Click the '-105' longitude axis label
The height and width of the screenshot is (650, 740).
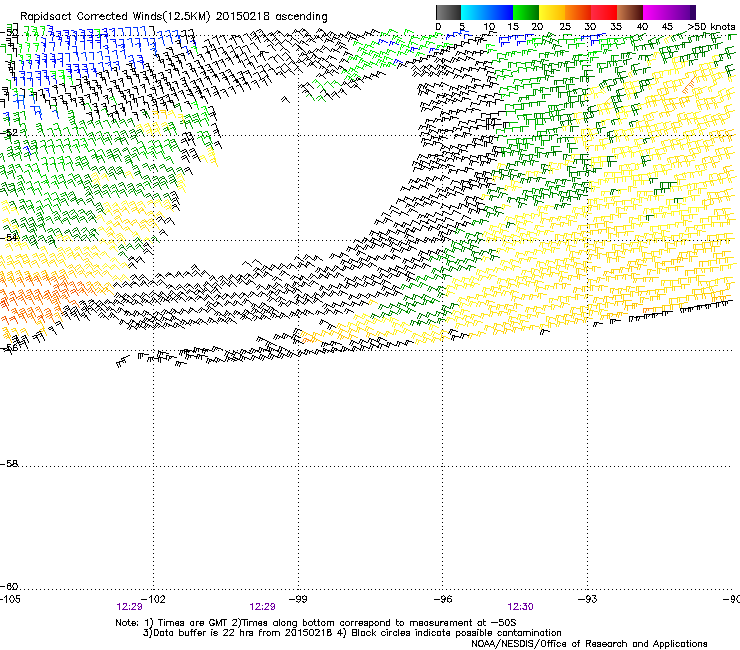point(10,599)
